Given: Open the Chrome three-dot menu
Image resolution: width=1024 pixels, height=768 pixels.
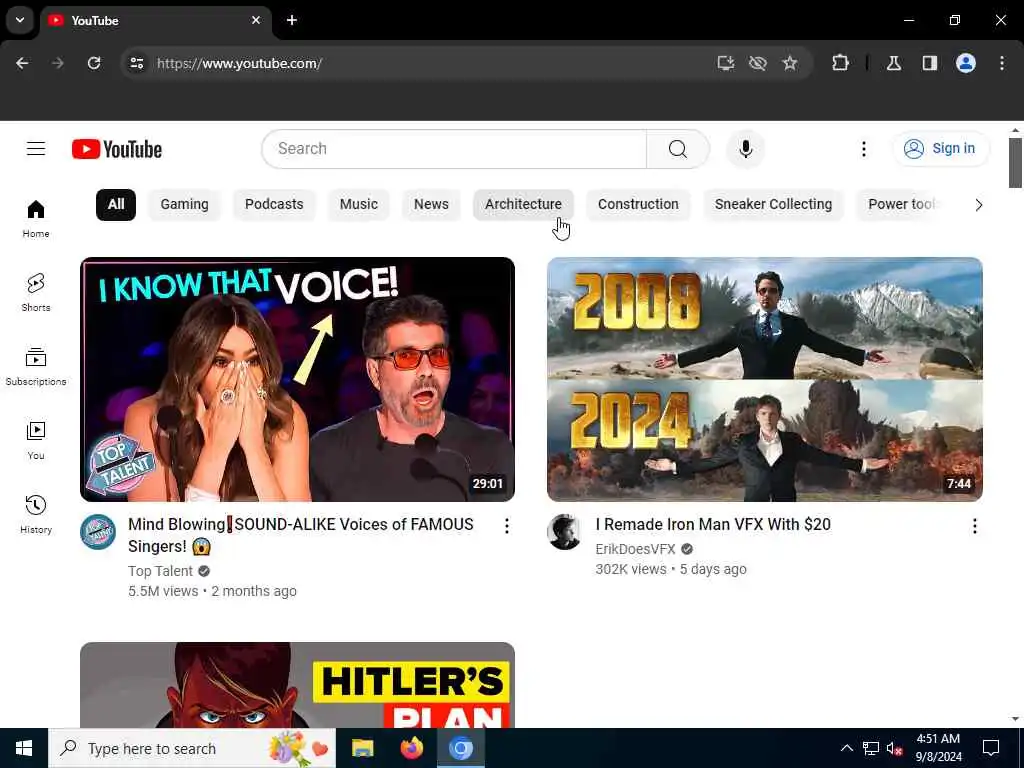Looking at the screenshot, I should (1002, 63).
